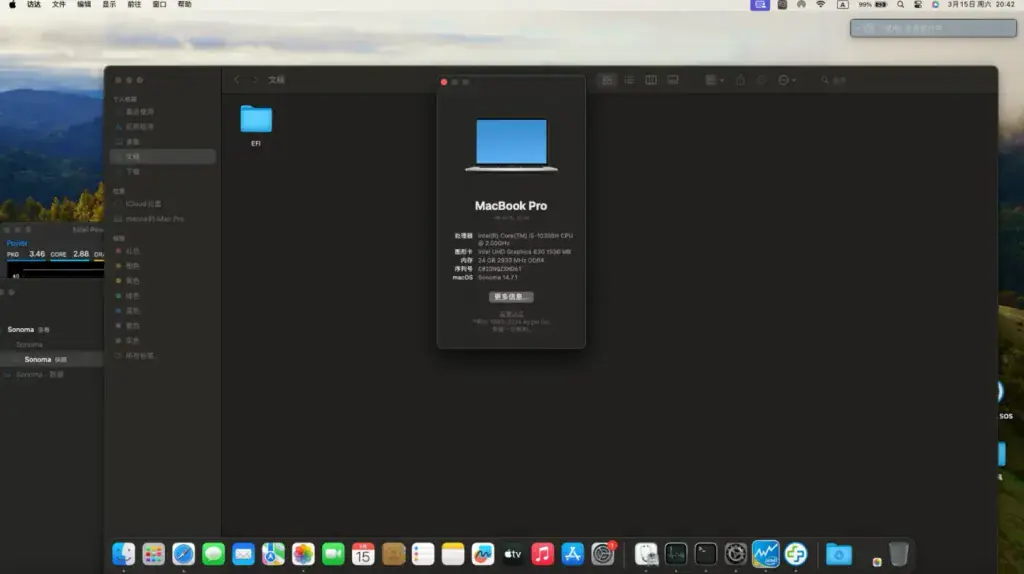1024x574 pixels.
Task: Open App Store from the Dock
Action: click(x=573, y=554)
